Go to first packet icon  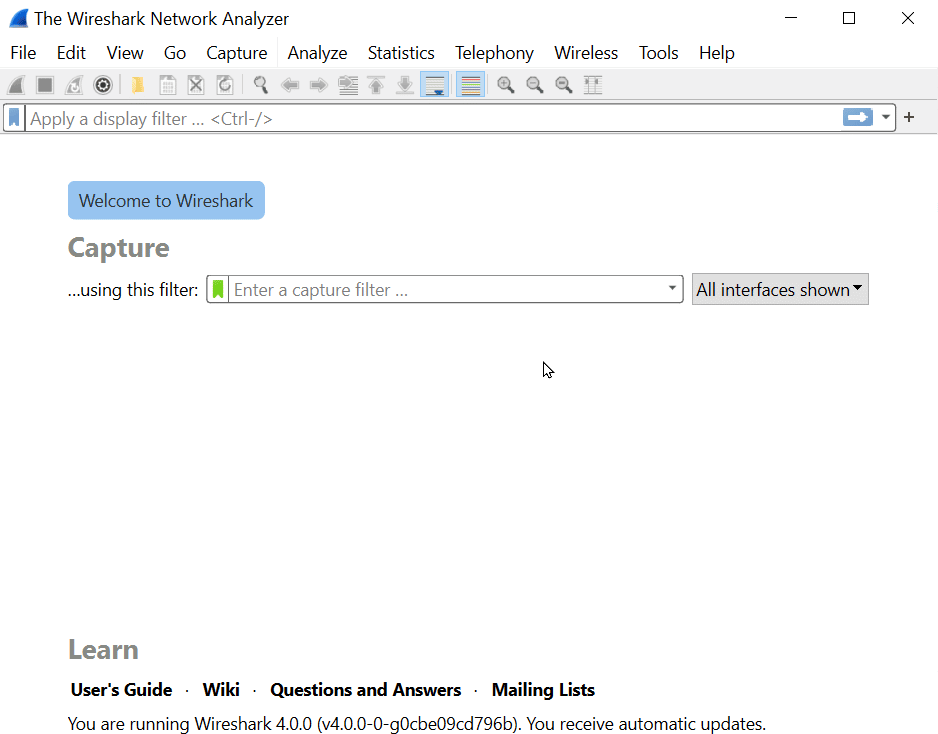pyautogui.click(x=376, y=85)
